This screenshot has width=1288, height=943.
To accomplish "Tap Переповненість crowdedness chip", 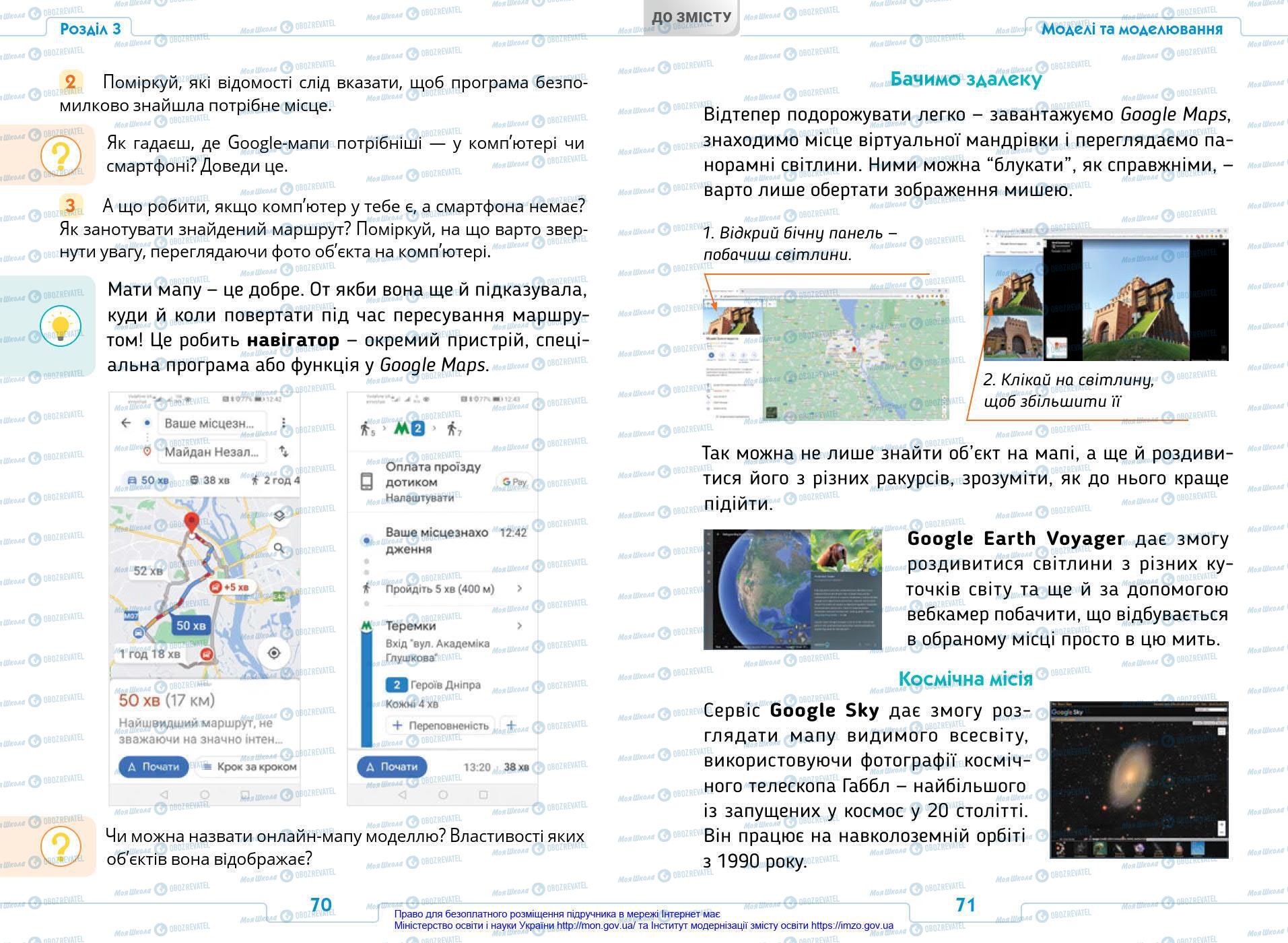I will [x=441, y=725].
